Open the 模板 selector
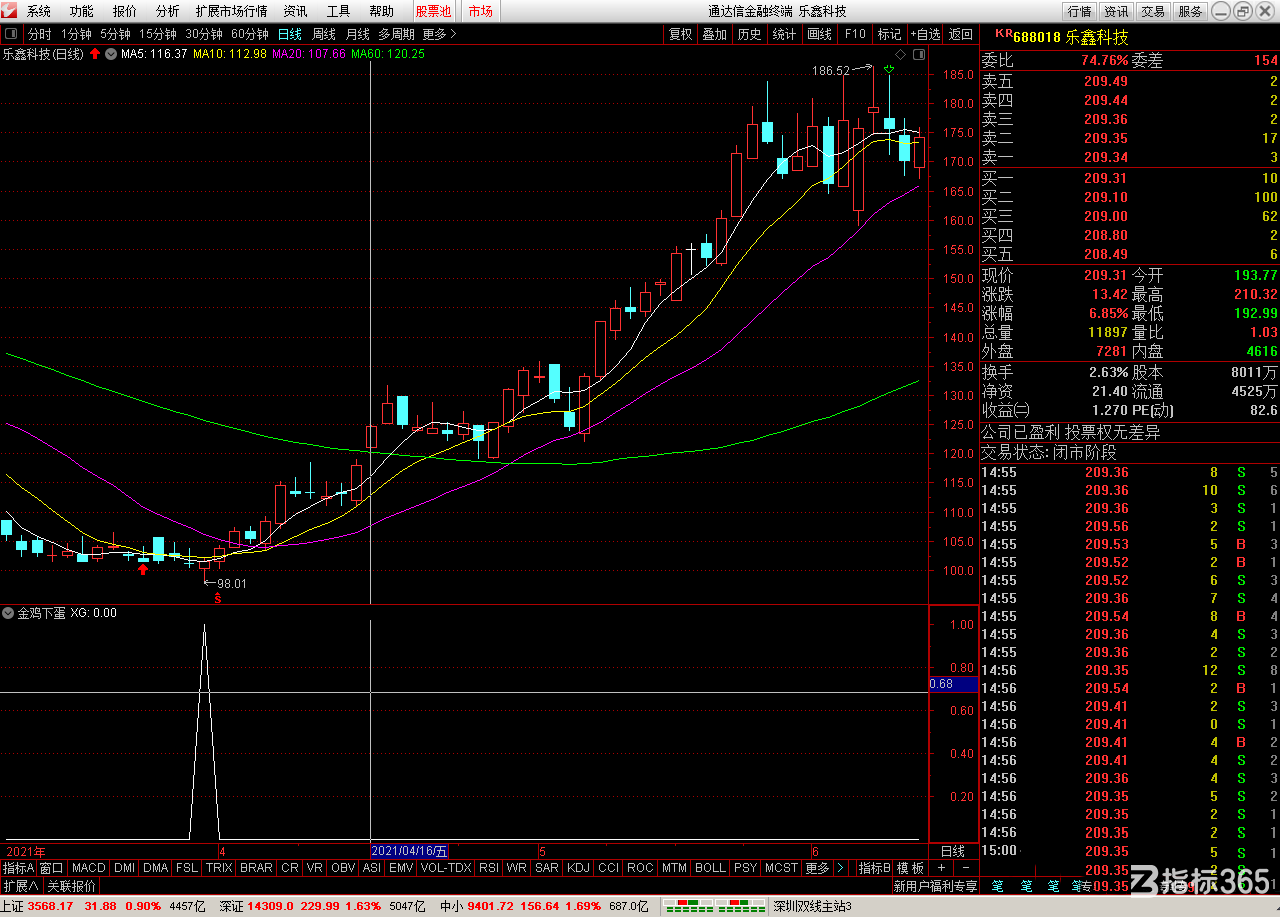The height and width of the screenshot is (918, 1280). coord(910,868)
